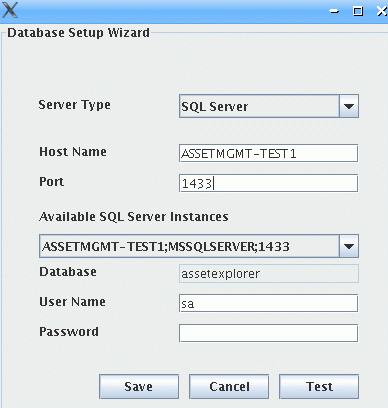Test the database connection
388x408 pixels.
click(x=319, y=387)
